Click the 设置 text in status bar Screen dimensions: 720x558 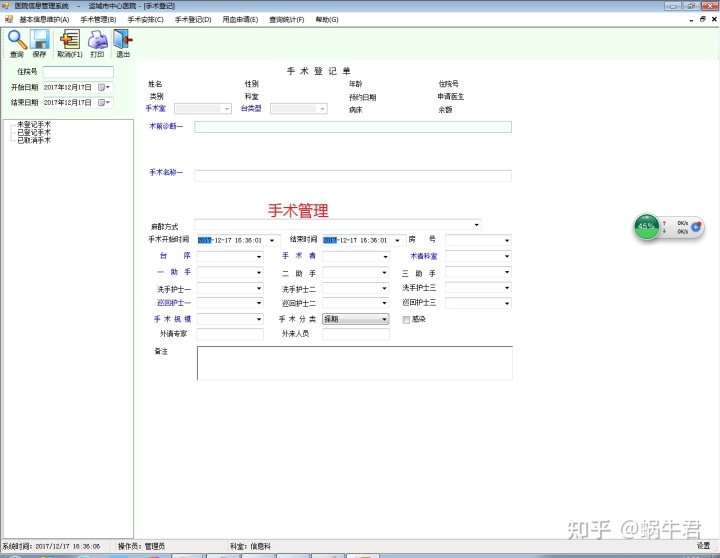(x=703, y=546)
